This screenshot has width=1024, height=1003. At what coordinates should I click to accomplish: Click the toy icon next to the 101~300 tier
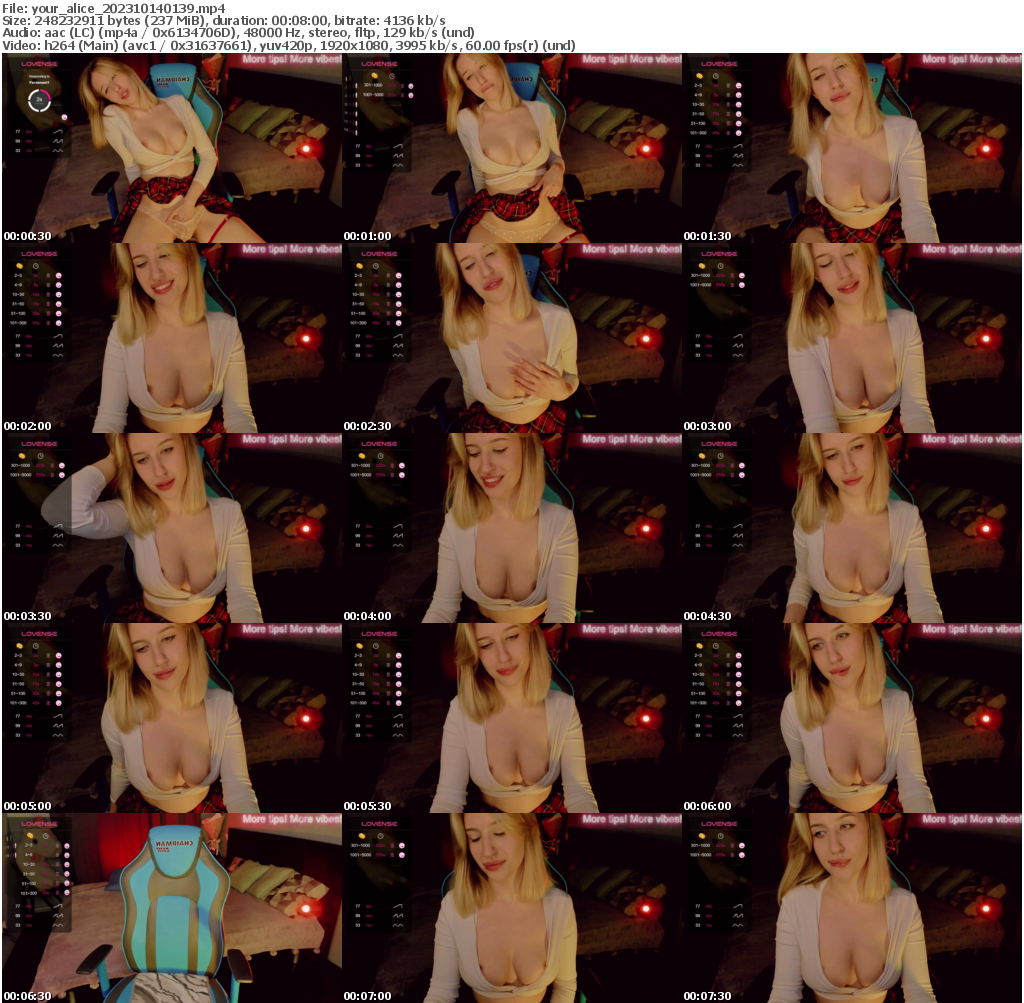coord(739,132)
